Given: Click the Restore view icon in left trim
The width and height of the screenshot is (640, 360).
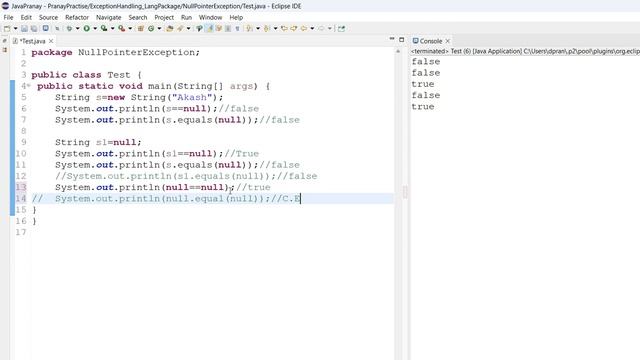Looking at the screenshot, I should (4, 41).
